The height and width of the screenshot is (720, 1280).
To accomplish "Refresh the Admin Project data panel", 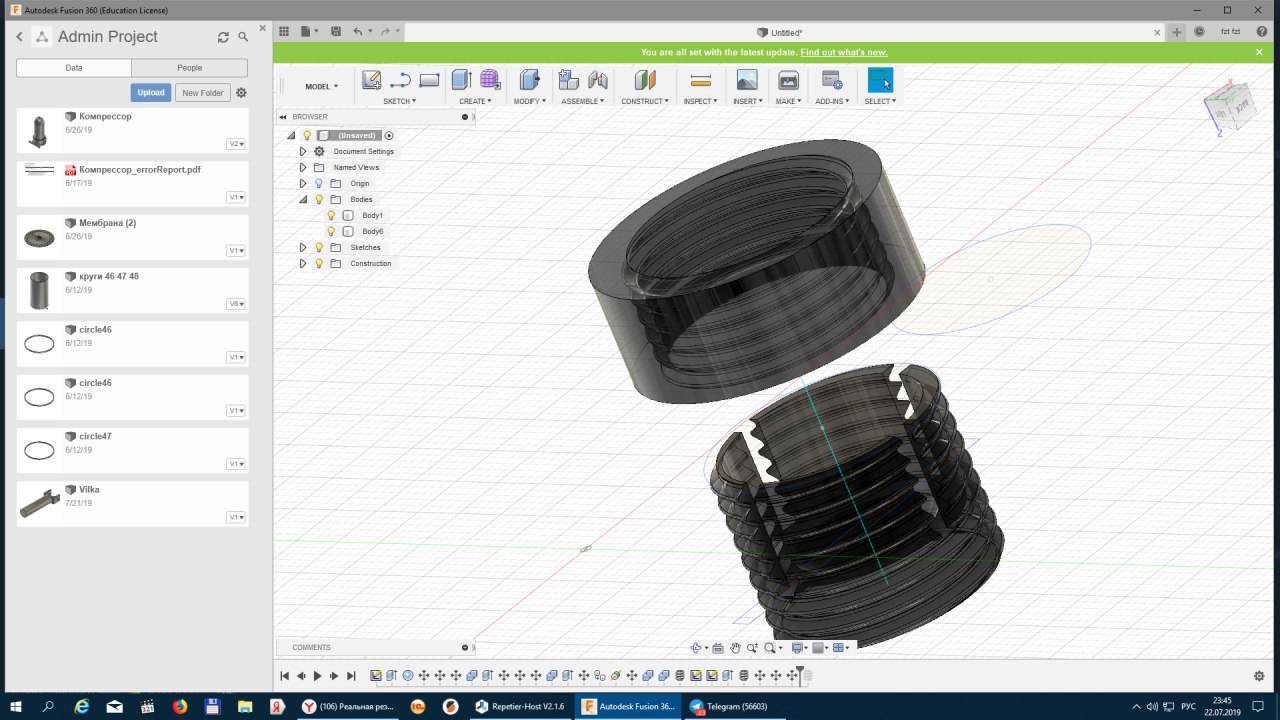I will coord(223,37).
